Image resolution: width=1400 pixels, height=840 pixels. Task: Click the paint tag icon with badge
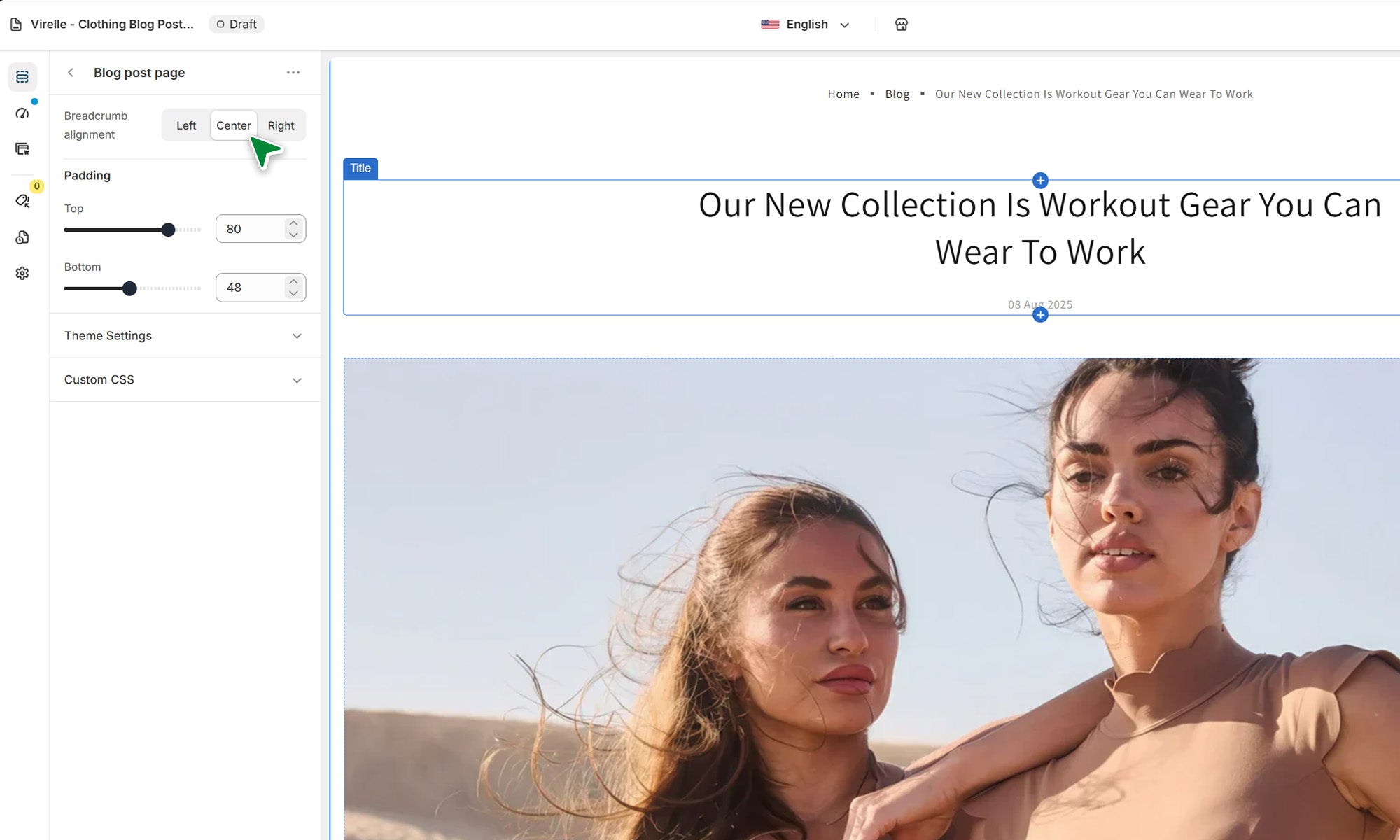[22, 201]
